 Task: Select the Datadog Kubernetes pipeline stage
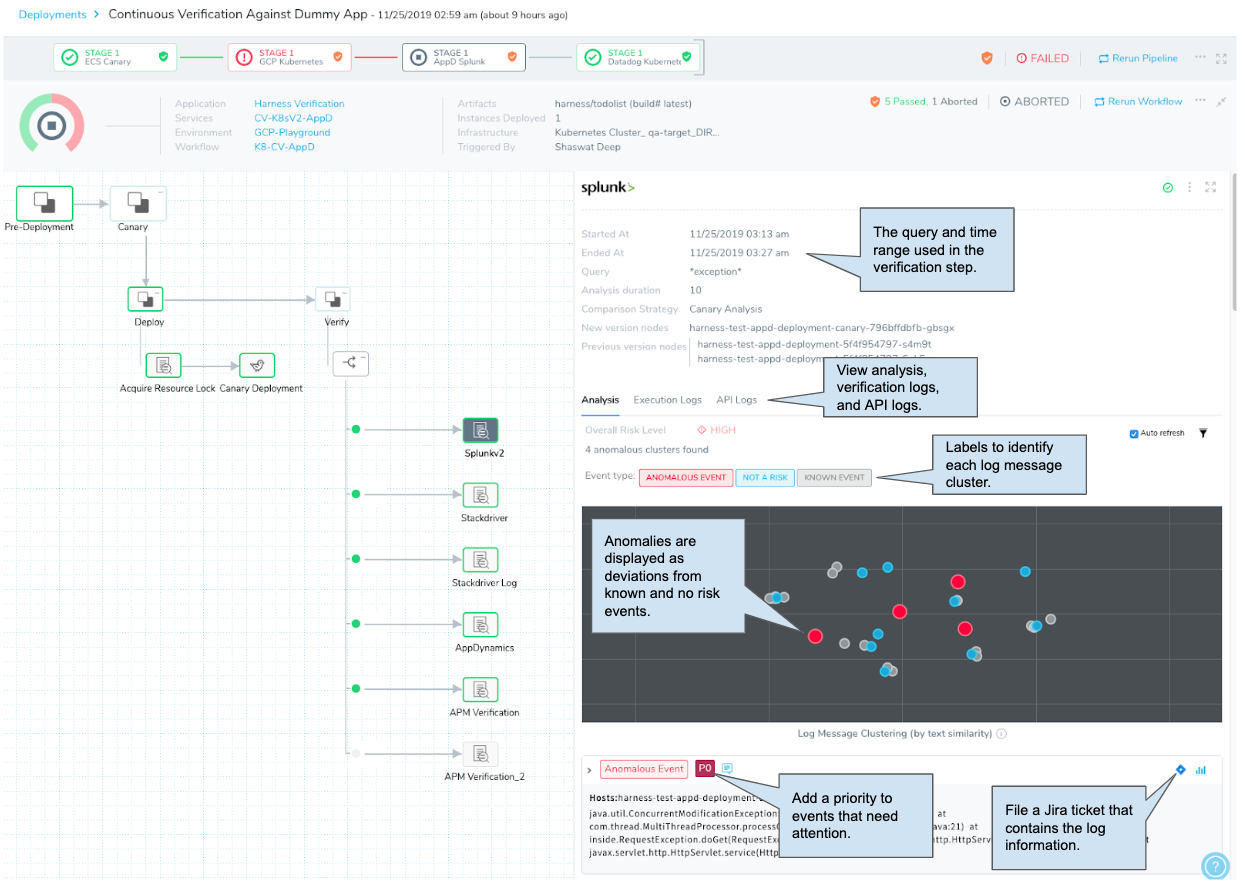pyautogui.click(x=639, y=57)
